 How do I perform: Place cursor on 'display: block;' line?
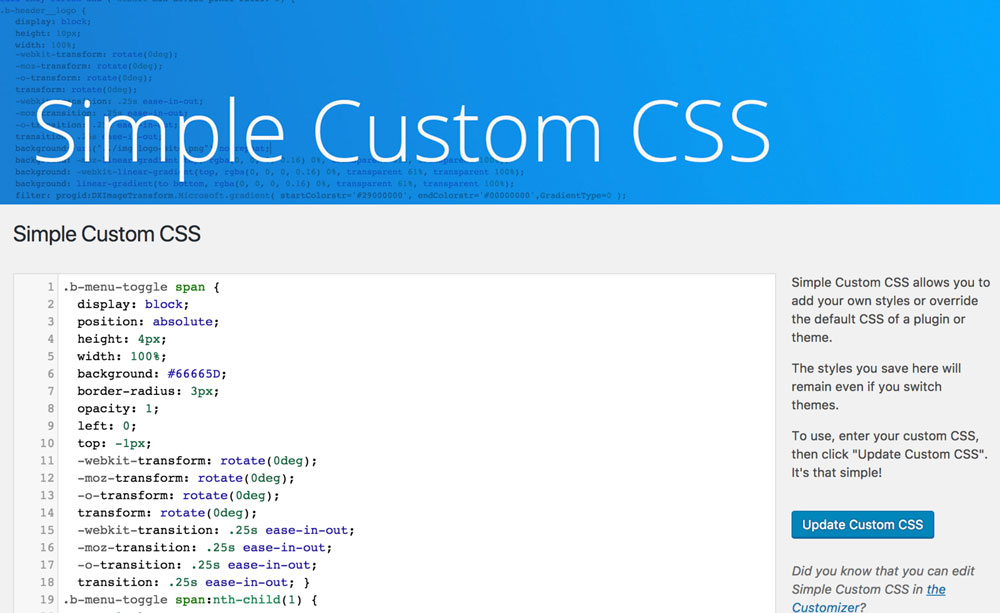tap(133, 304)
